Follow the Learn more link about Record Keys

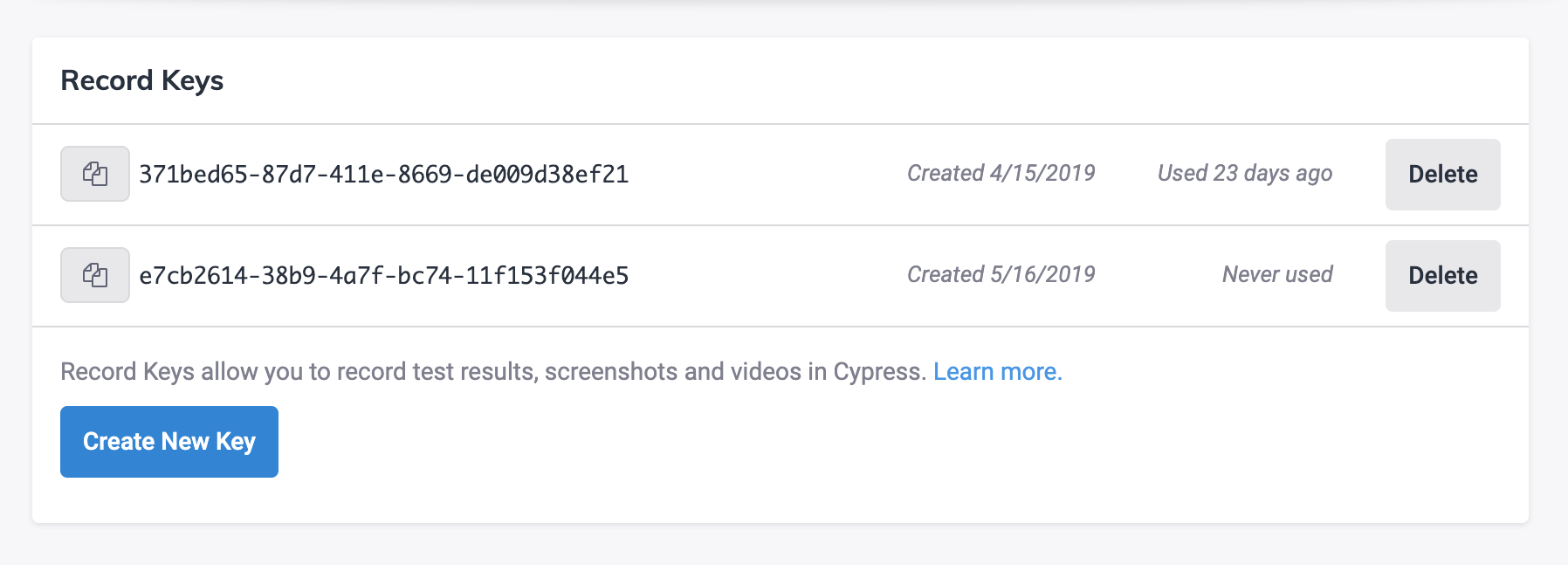[x=997, y=372]
